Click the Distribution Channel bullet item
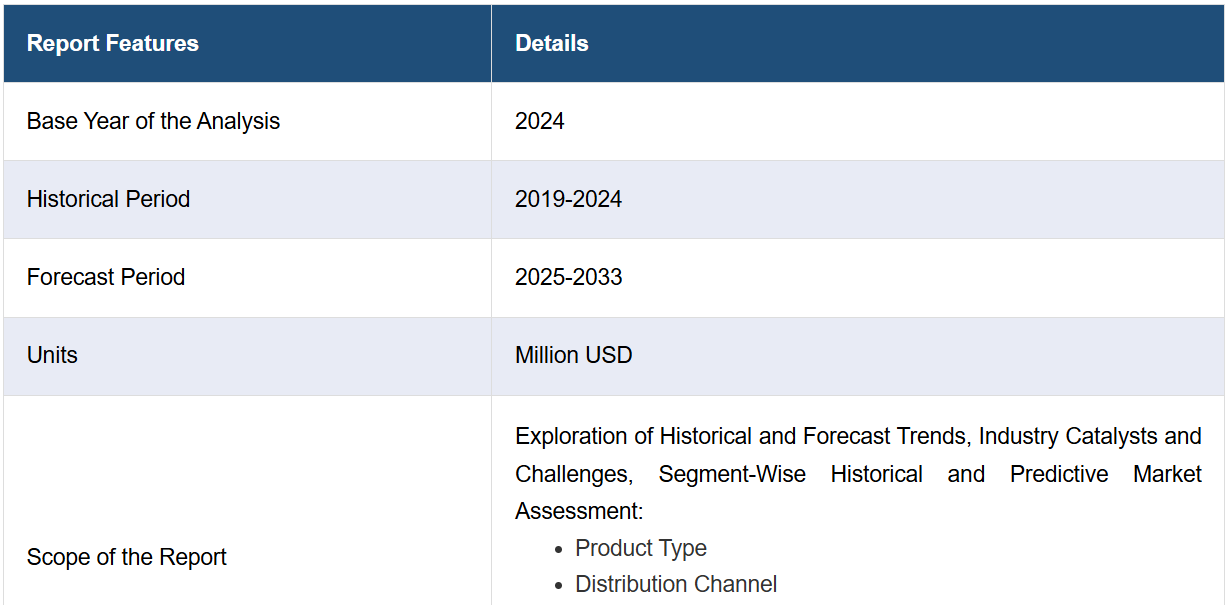The image size is (1232, 605). point(676,584)
